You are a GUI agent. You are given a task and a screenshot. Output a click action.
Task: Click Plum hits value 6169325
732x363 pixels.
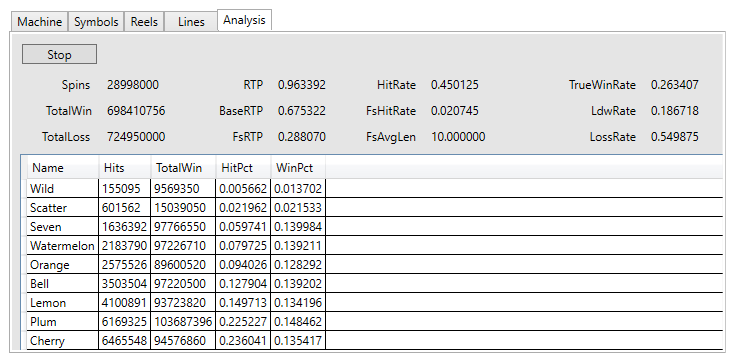[125, 322]
